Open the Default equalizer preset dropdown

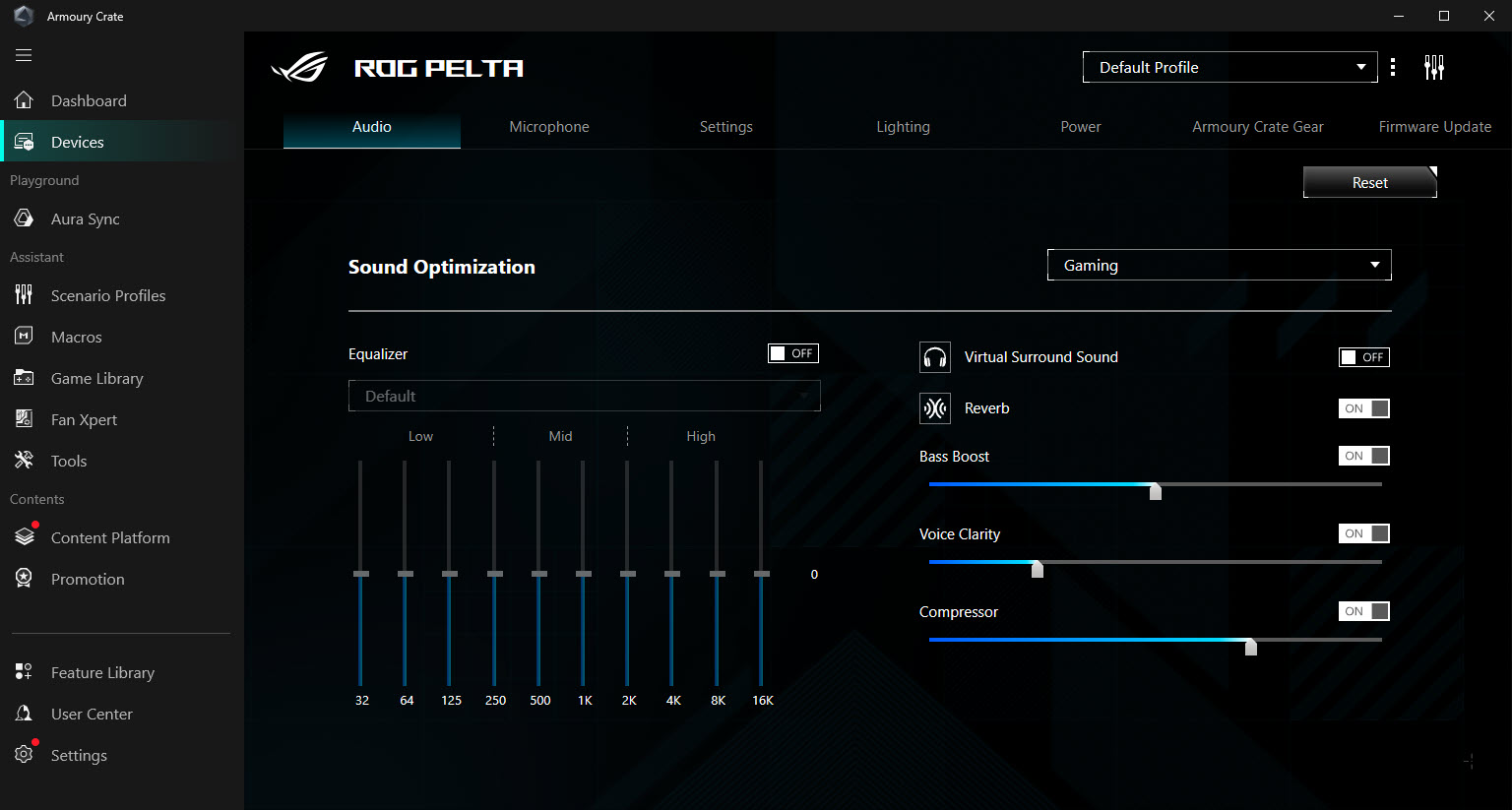pyautogui.click(x=585, y=396)
